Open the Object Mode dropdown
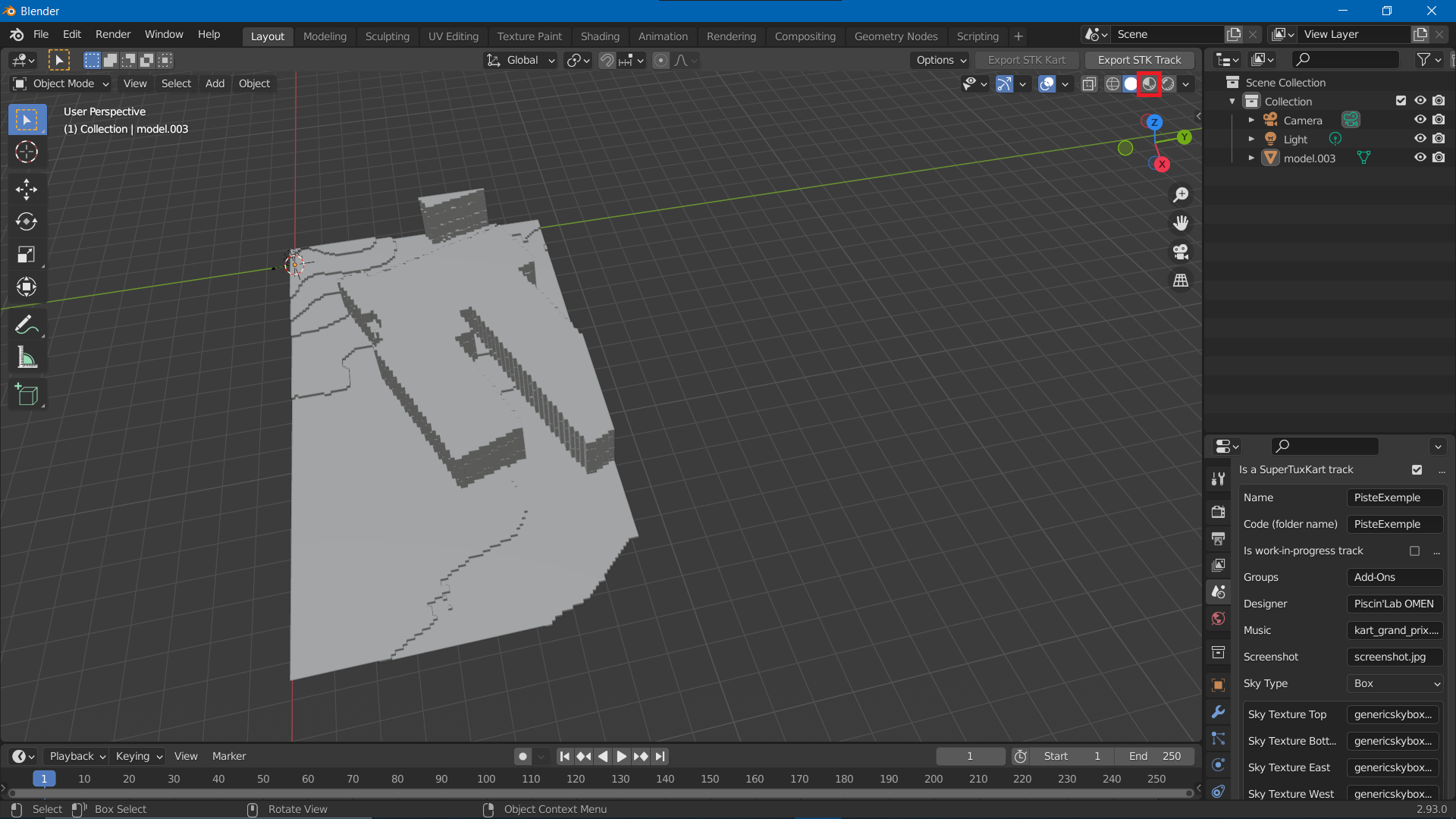This screenshot has width=1456, height=819. click(62, 83)
